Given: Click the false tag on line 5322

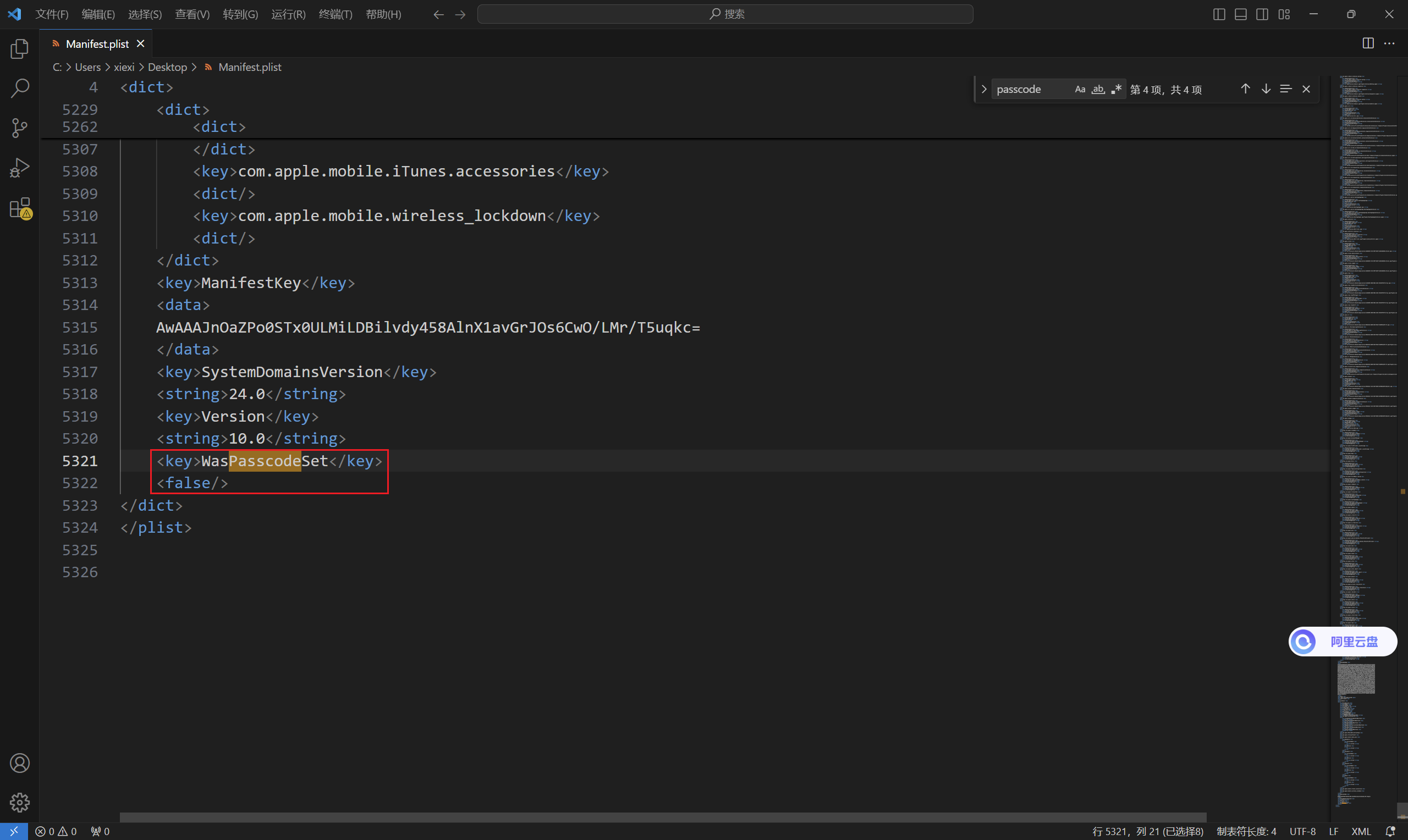Looking at the screenshot, I should click(x=193, y=483).
